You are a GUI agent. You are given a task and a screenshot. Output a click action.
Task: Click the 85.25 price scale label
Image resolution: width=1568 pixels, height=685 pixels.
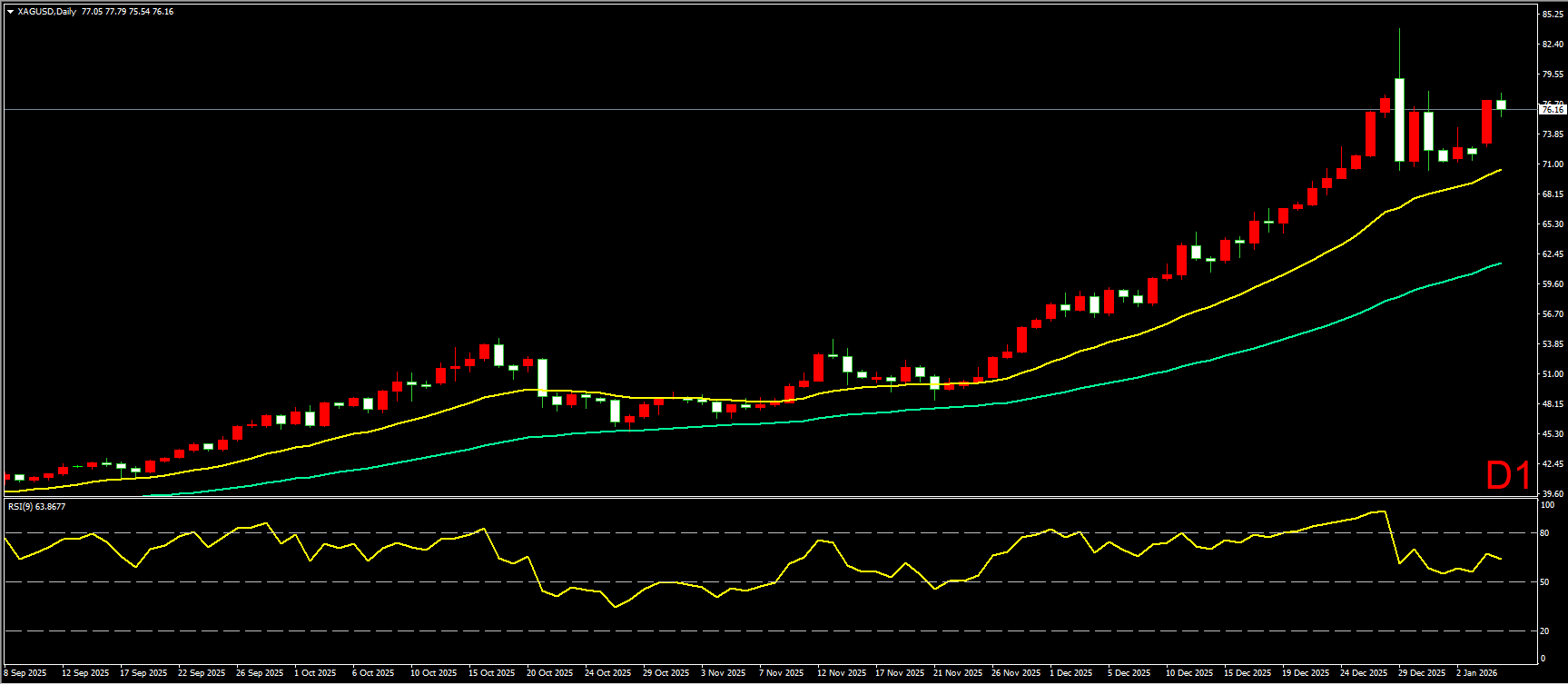(1552, 15)
